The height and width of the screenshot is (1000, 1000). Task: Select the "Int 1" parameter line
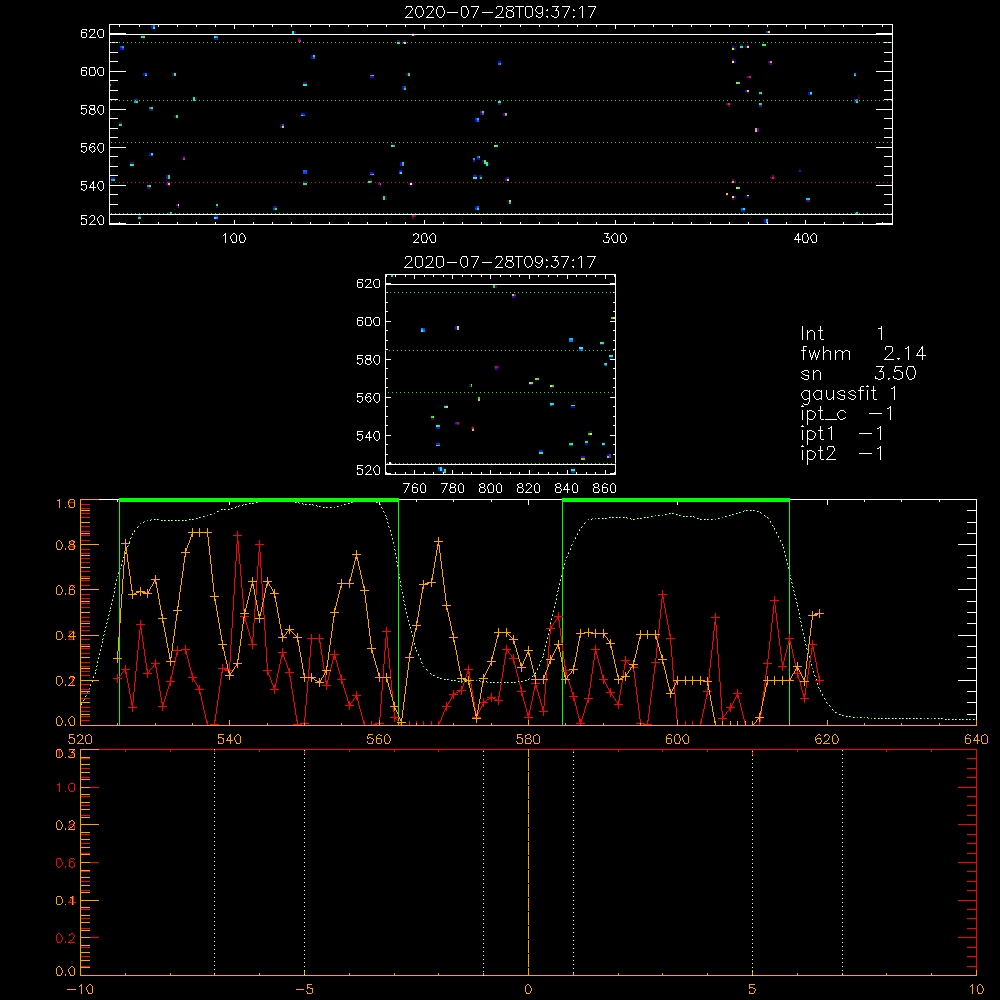click(842, 334)
